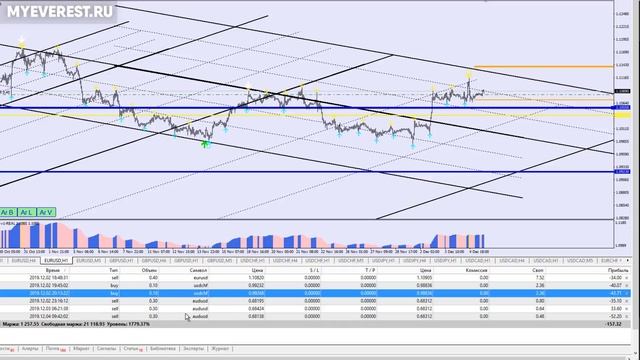The height and width of the screenshot is (360, 640).
Task: Open the Алерты terminal tab
Action: (x=30, y=349)
